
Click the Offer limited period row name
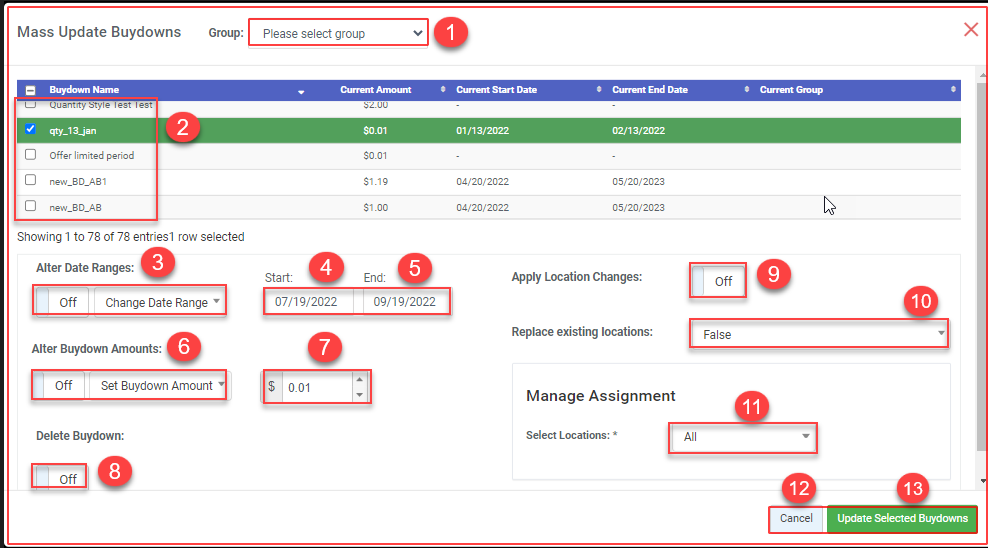coord(91,156)
